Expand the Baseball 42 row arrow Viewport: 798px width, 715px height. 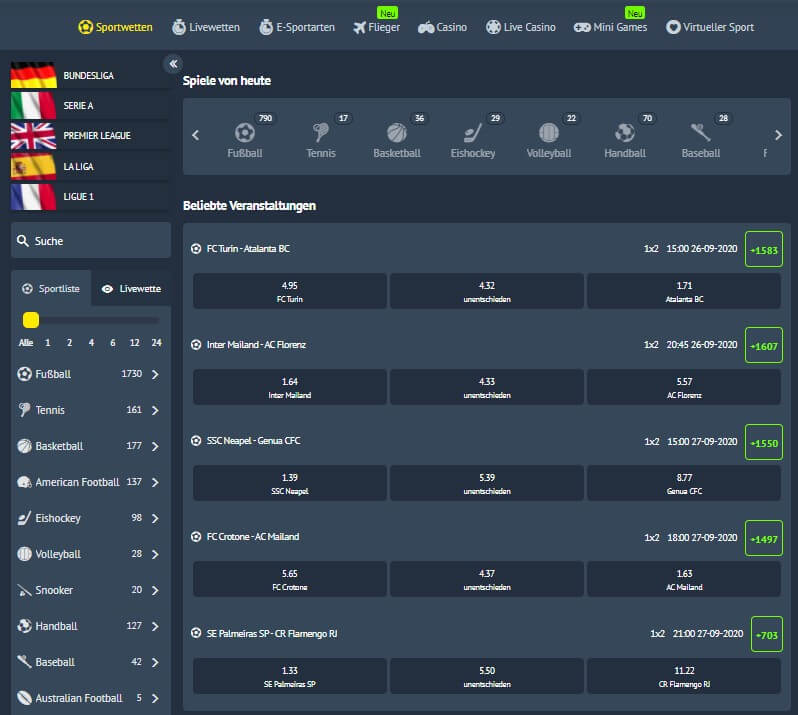coord(155,662)
